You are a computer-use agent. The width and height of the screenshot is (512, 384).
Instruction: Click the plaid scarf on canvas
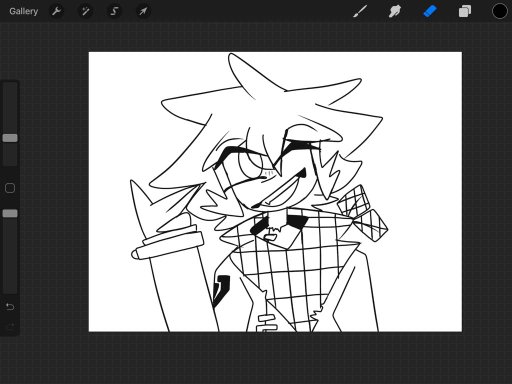coord(293,267)
